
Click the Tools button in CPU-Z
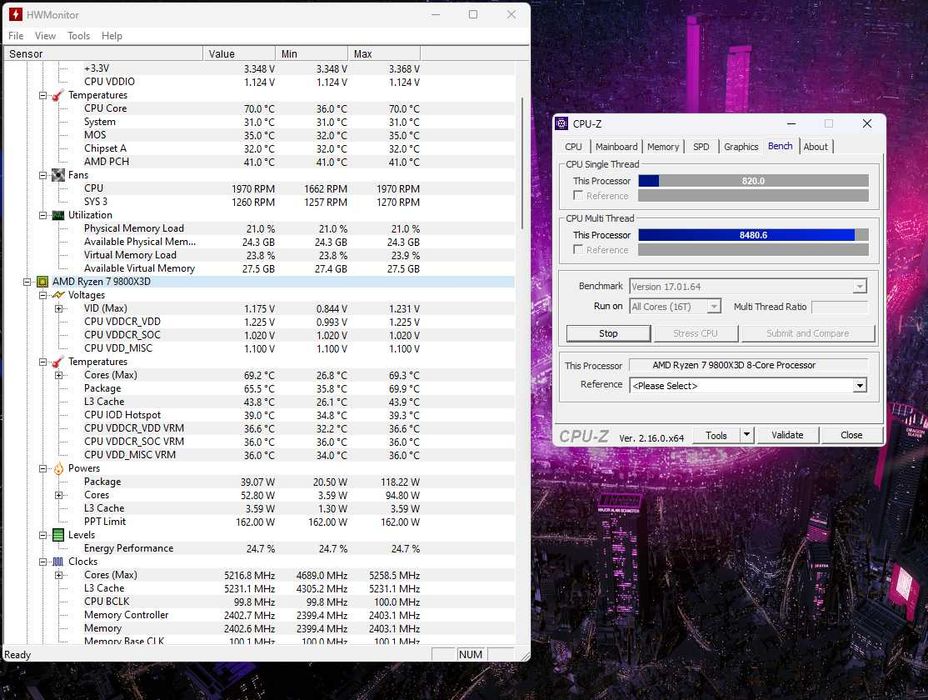tap(716, 435)
